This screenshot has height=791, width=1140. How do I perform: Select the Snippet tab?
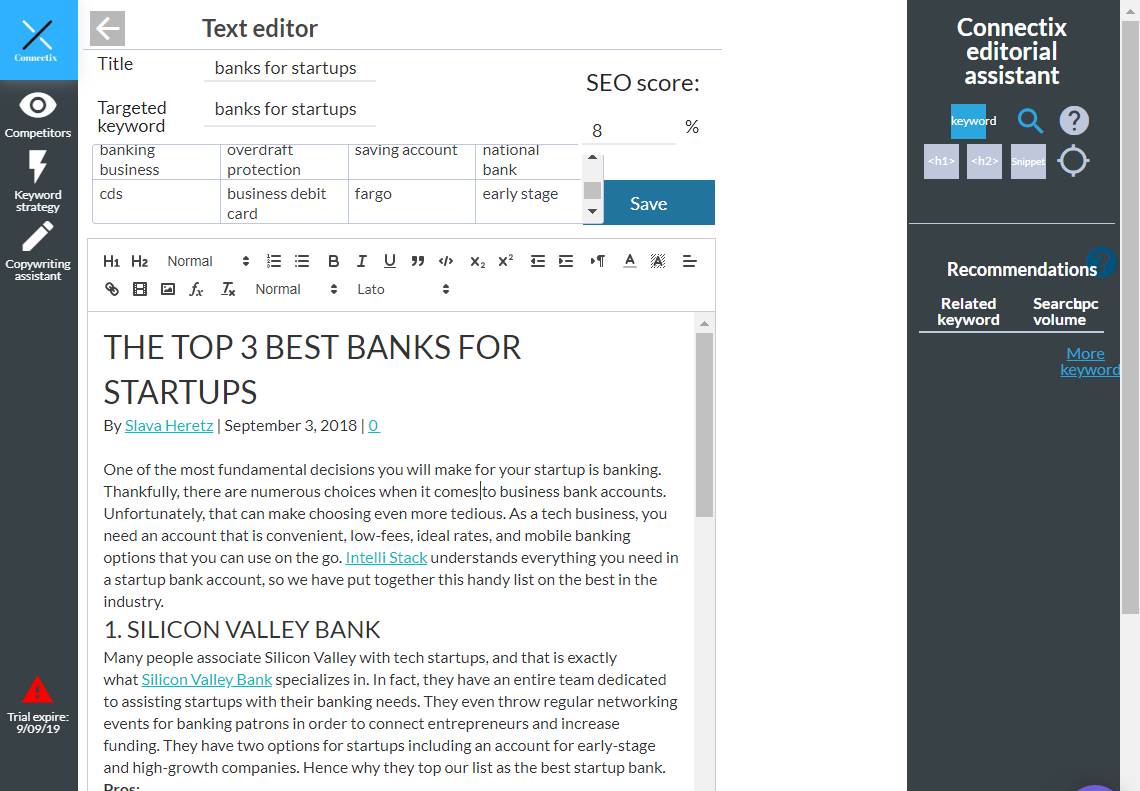pos(1028,161)
